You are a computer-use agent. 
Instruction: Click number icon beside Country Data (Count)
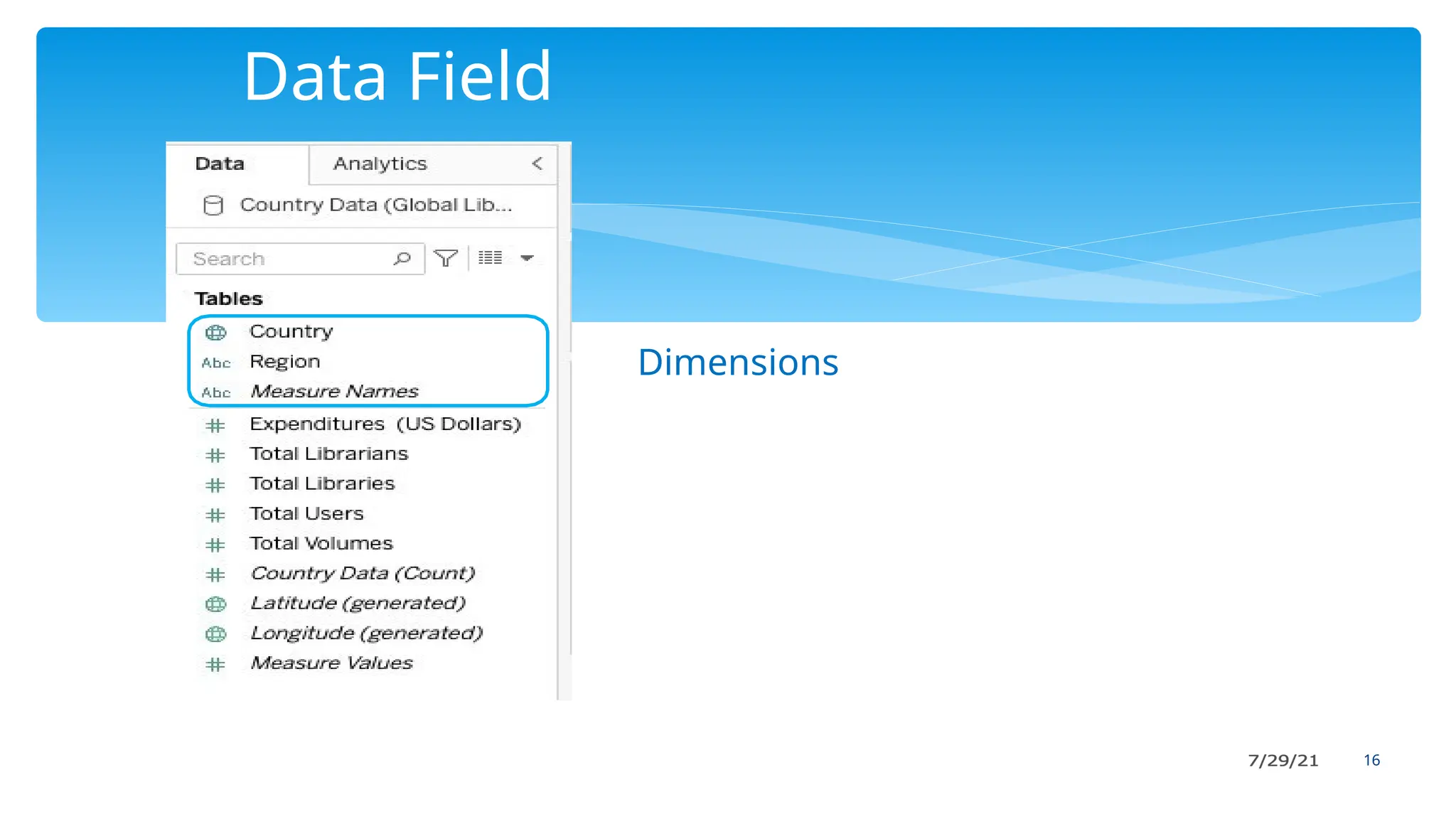click(215, 575)
